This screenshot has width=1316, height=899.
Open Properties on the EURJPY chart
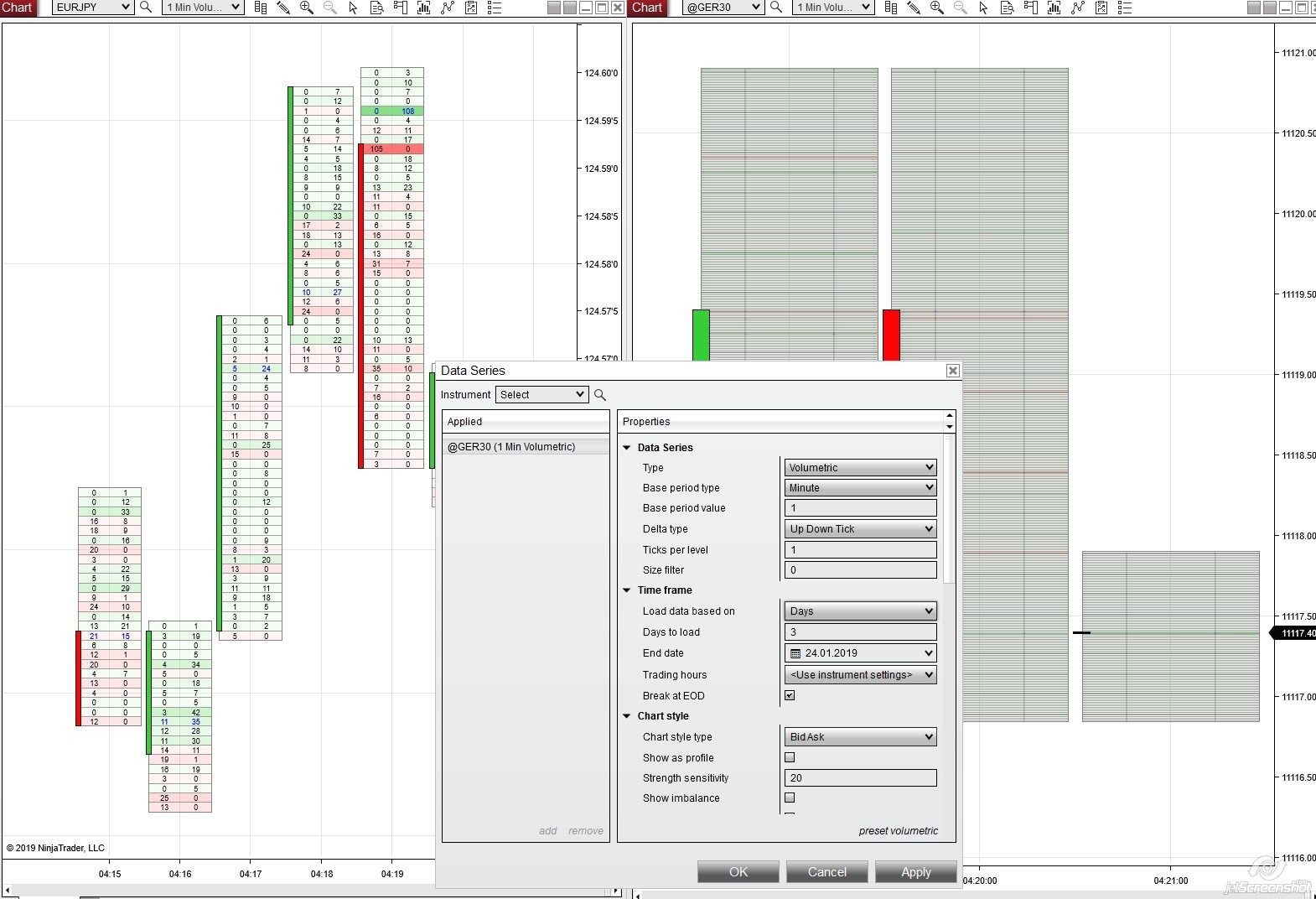[495, 8]
